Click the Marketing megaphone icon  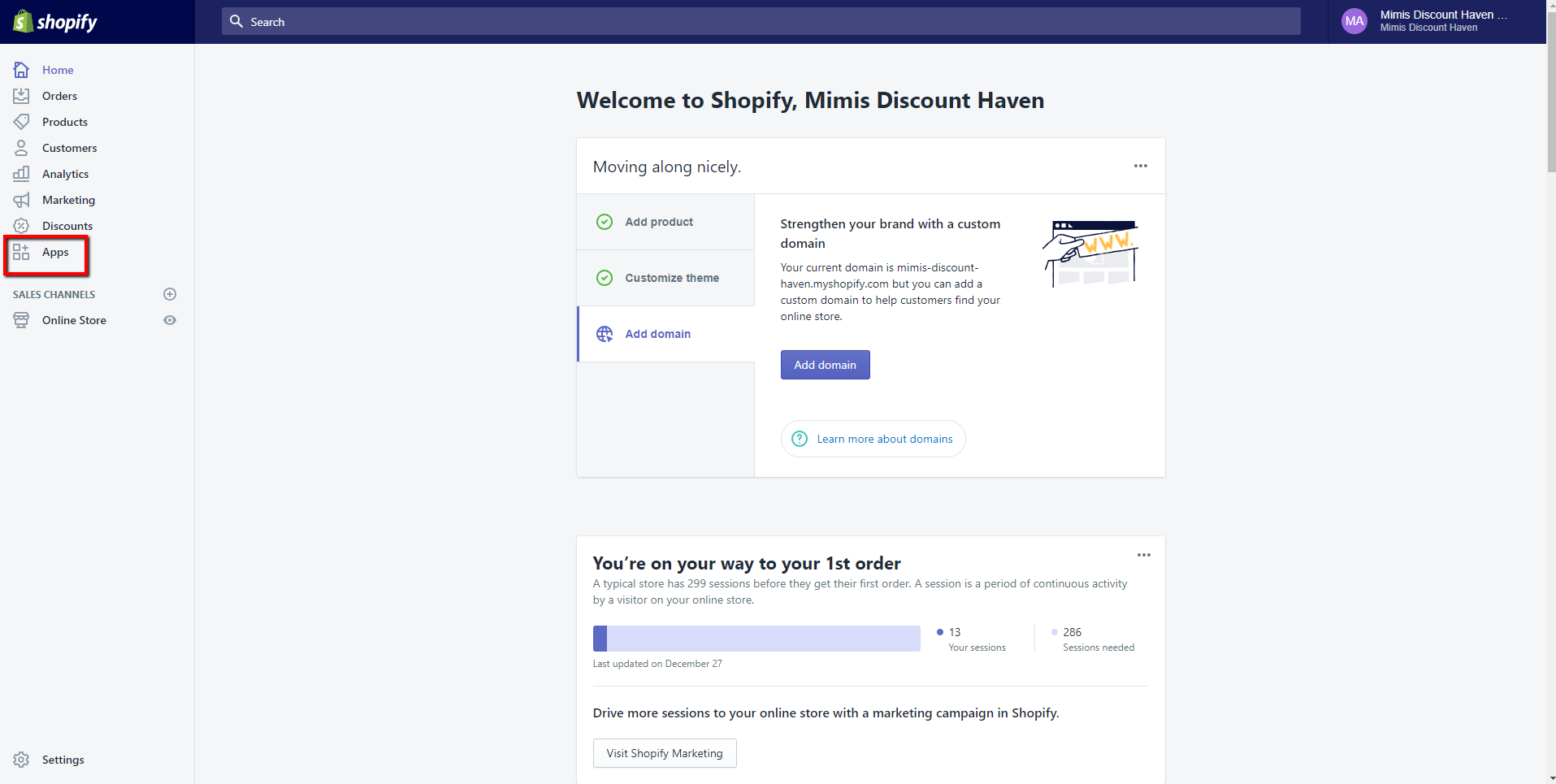coord(21,200)
